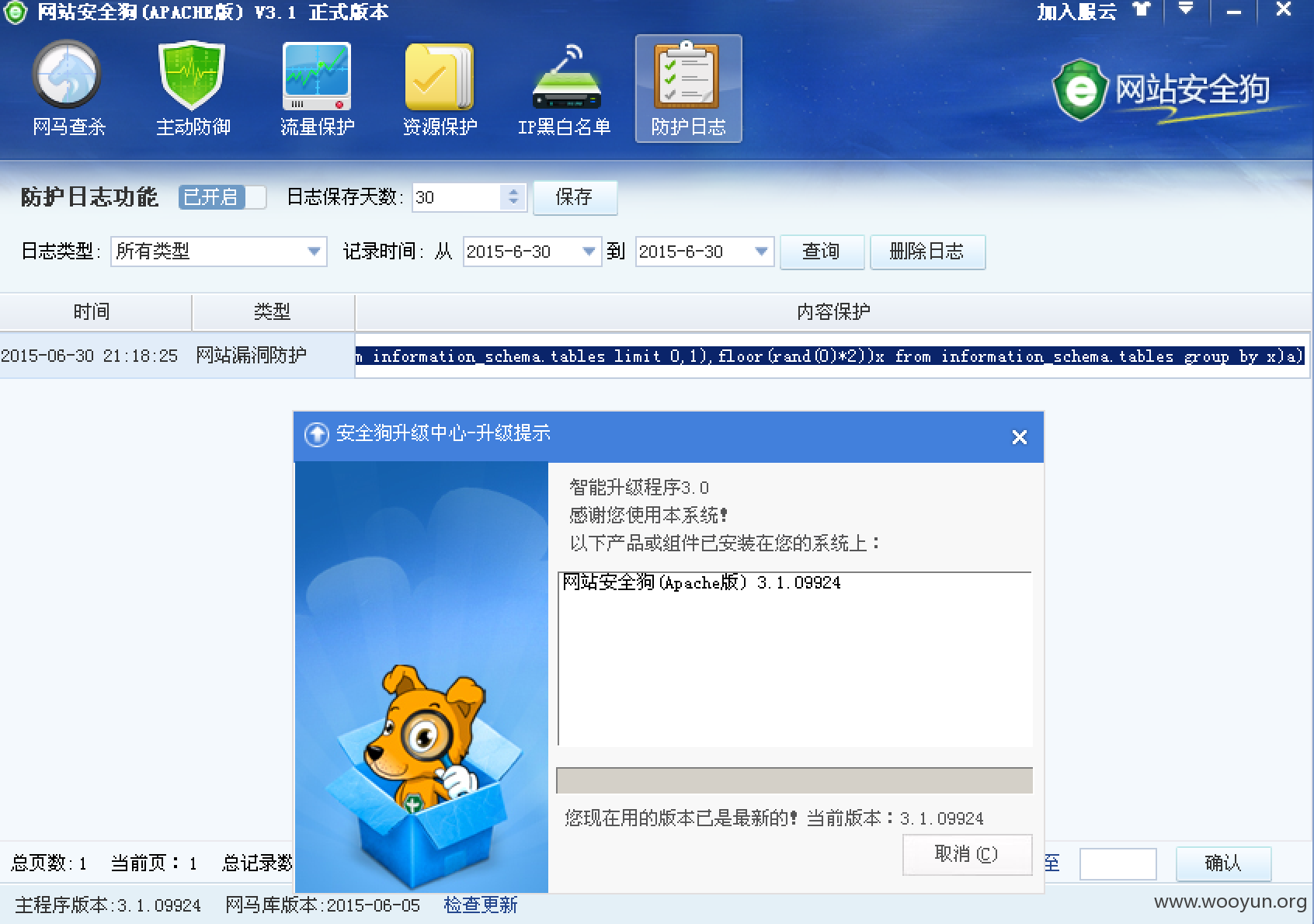The height and width of the screenshot is (924, 1314).
Task: Click the 内容保护 column header
Action: (833, 312)
